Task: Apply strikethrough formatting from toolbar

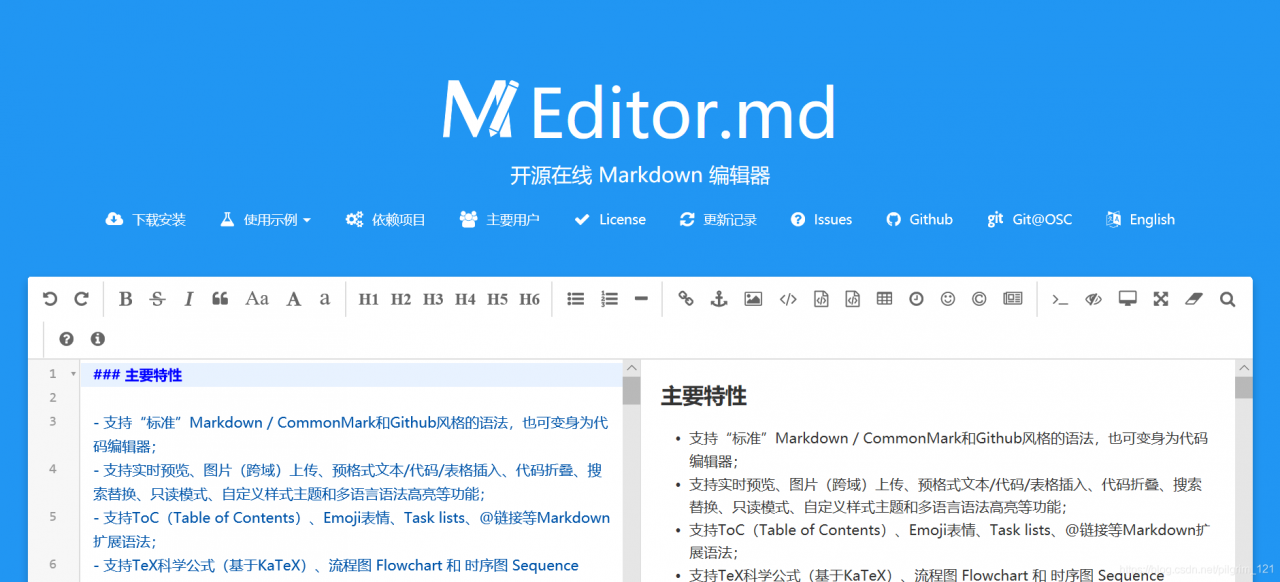Action: pos(157,299)
